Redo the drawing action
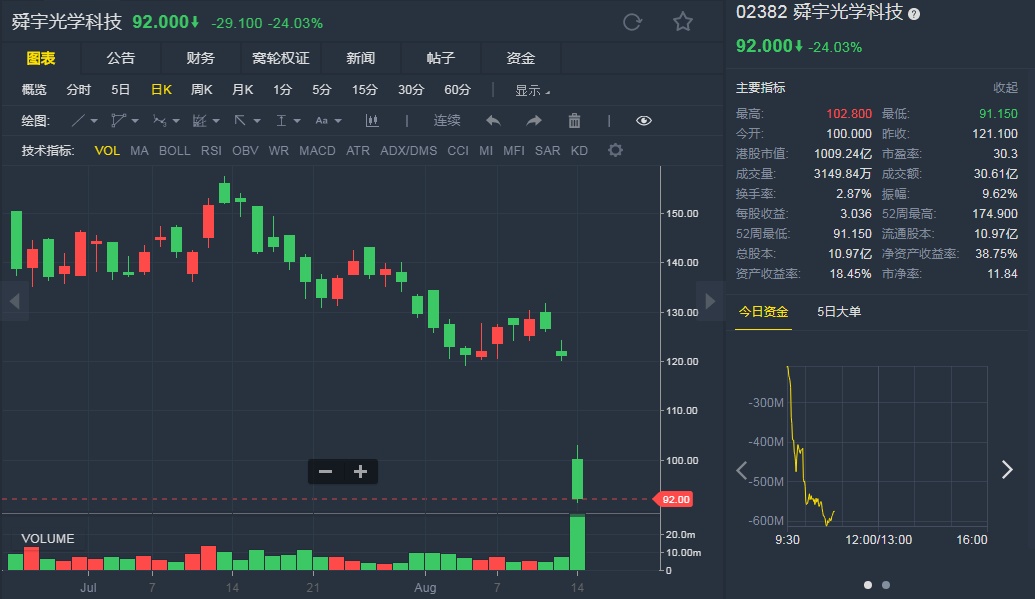 (x=534, y=121)
